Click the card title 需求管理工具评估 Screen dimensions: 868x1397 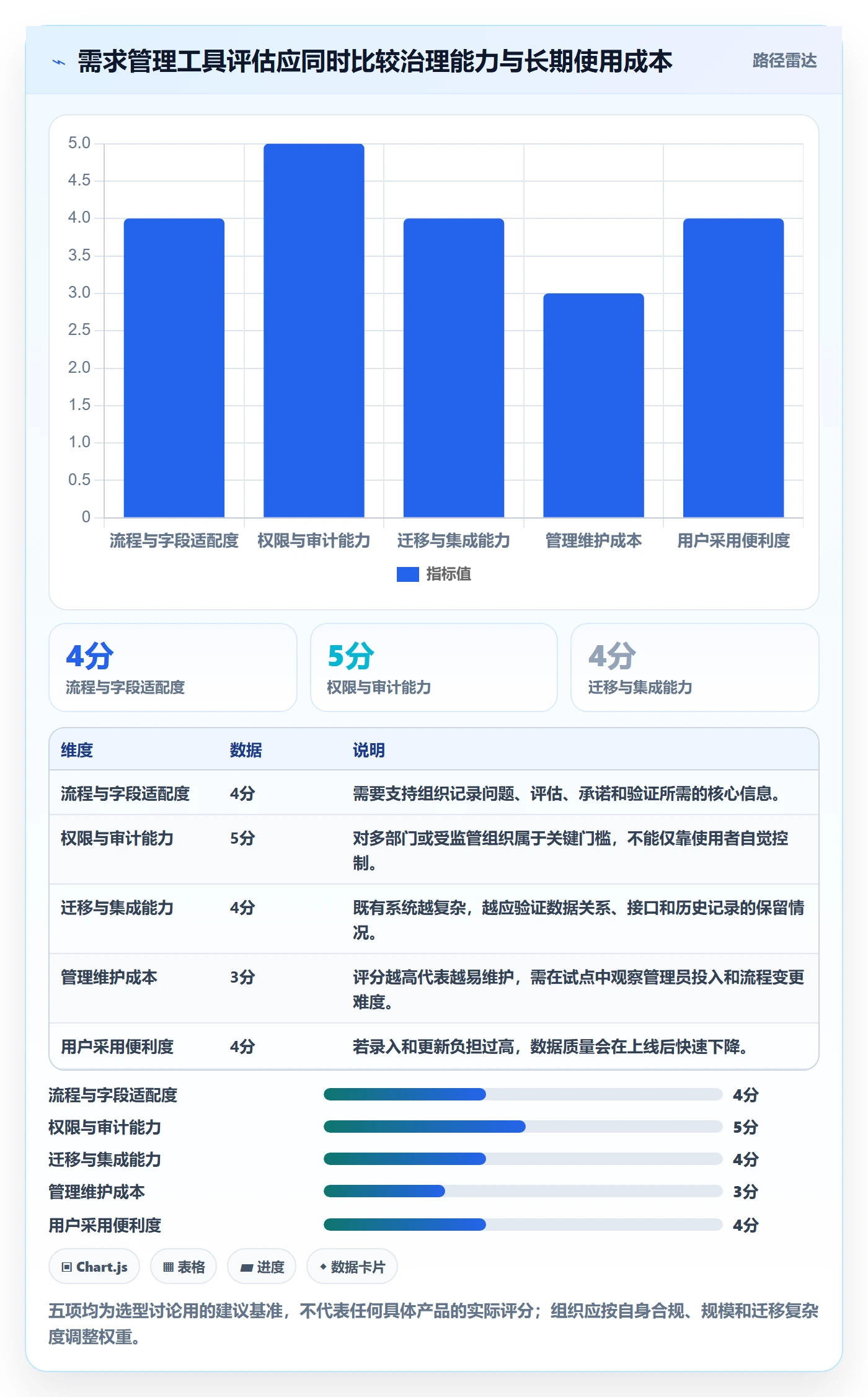coord(374,61)
